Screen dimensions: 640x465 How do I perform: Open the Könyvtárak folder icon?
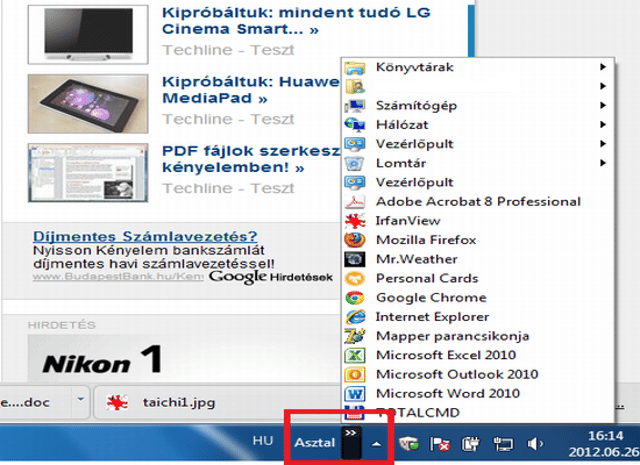coord(355,67)
